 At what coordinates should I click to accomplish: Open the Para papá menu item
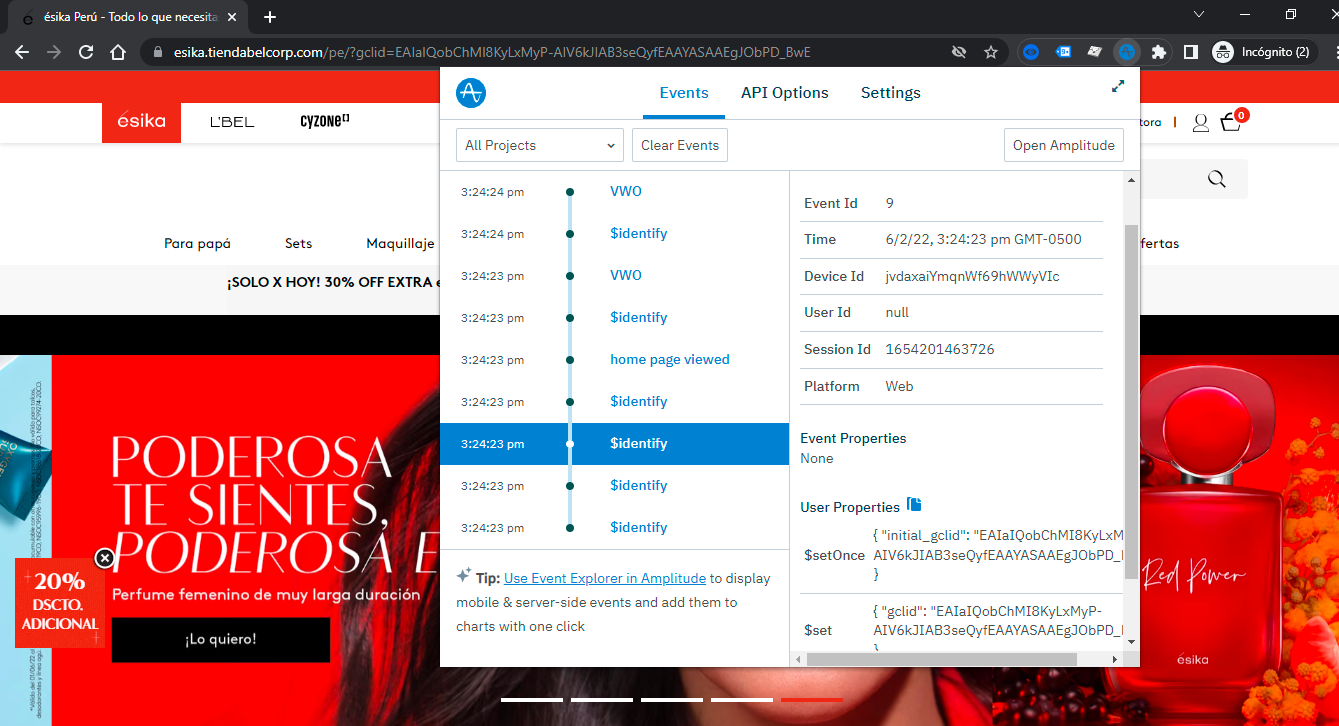coord(197,243)
